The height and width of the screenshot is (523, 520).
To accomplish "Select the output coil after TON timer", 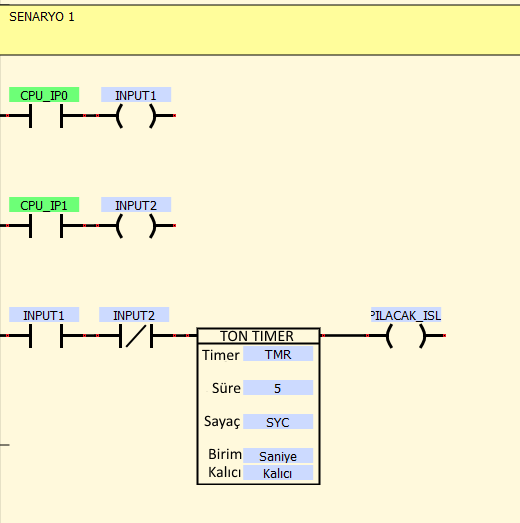I will pyautogui.click(x=406, y=336).
